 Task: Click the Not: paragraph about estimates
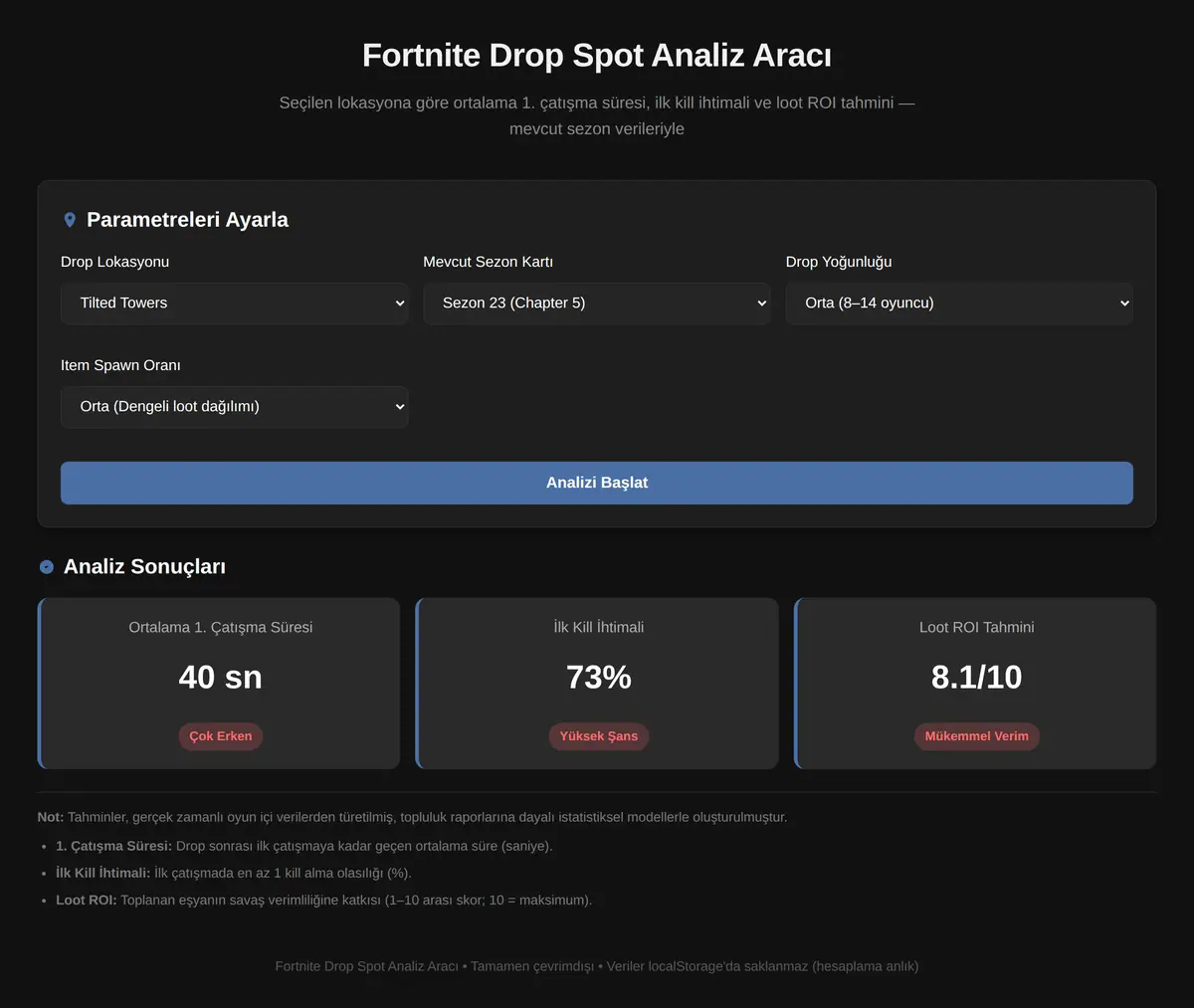(x=412, y=817)
